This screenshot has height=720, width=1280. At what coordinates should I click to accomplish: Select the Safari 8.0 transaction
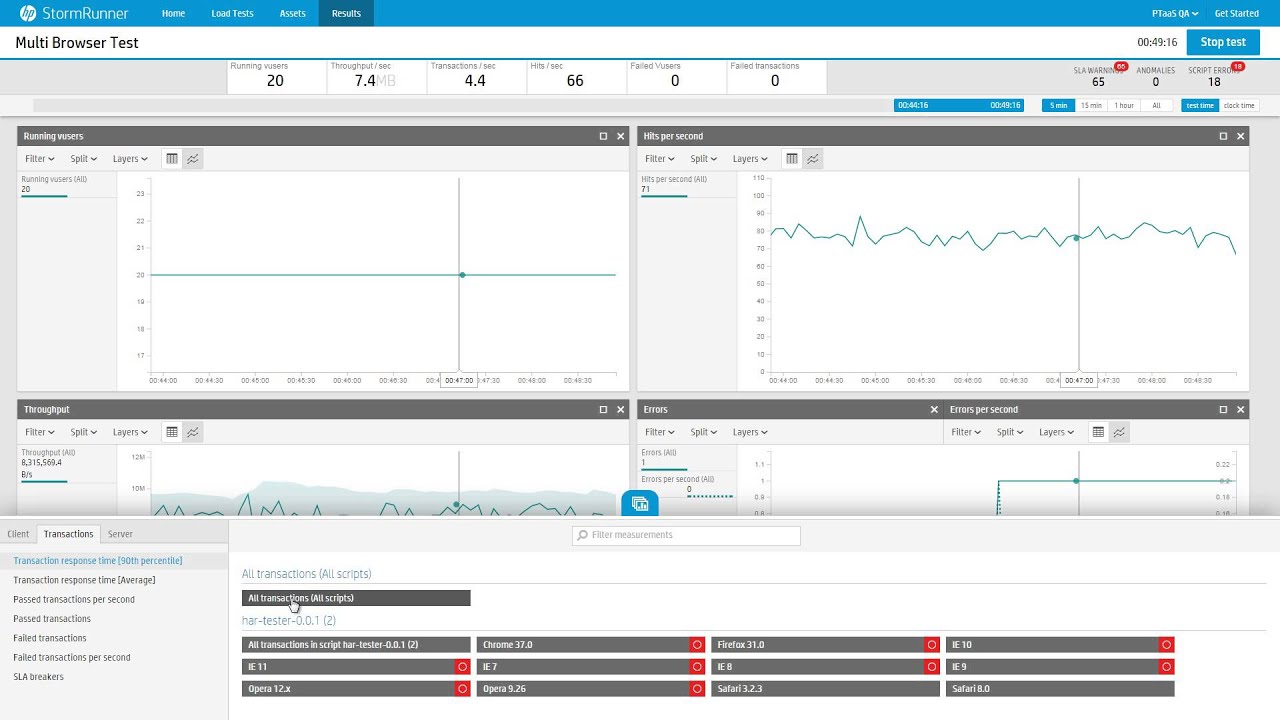(1060, 688)
